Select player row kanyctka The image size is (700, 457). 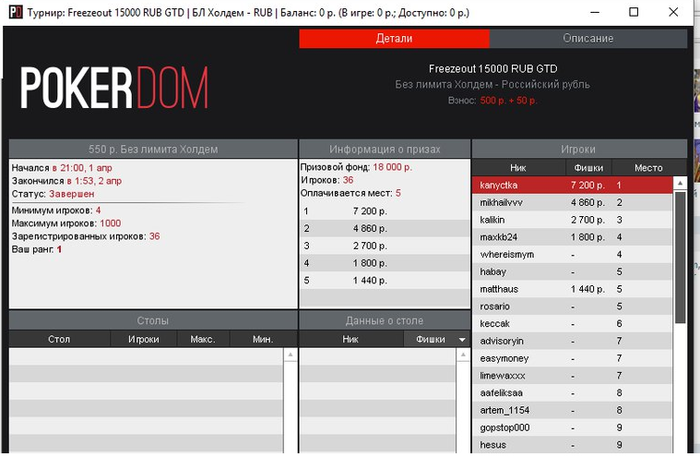tap(572, 185)
